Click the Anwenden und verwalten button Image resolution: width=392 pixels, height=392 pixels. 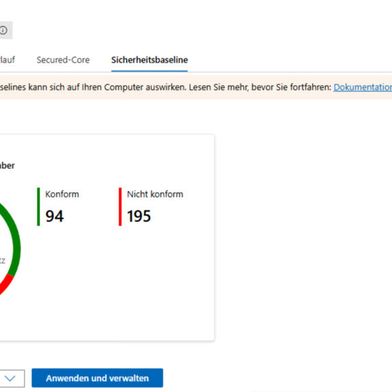point(97,378)
